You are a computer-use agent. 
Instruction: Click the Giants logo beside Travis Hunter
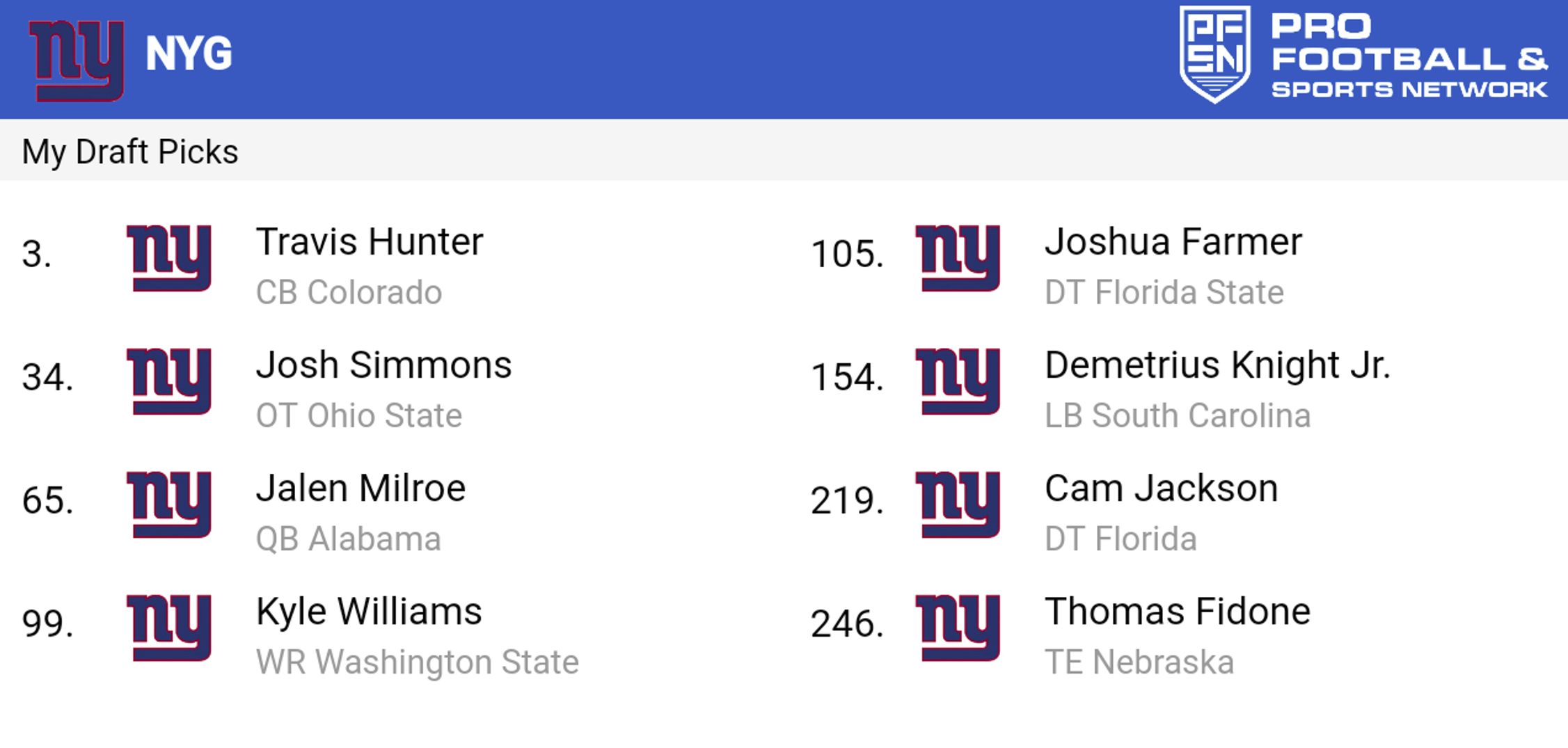tap(169, 257)
